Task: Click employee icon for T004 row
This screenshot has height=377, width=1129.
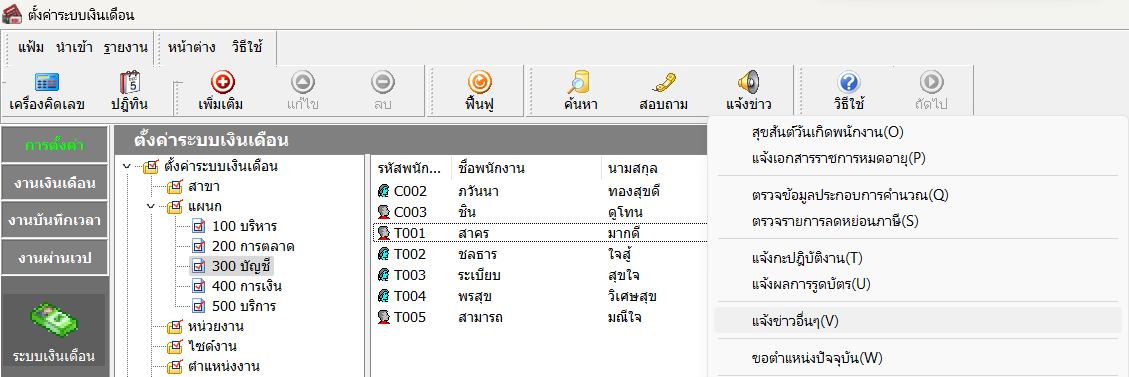Action: point(384,296)
